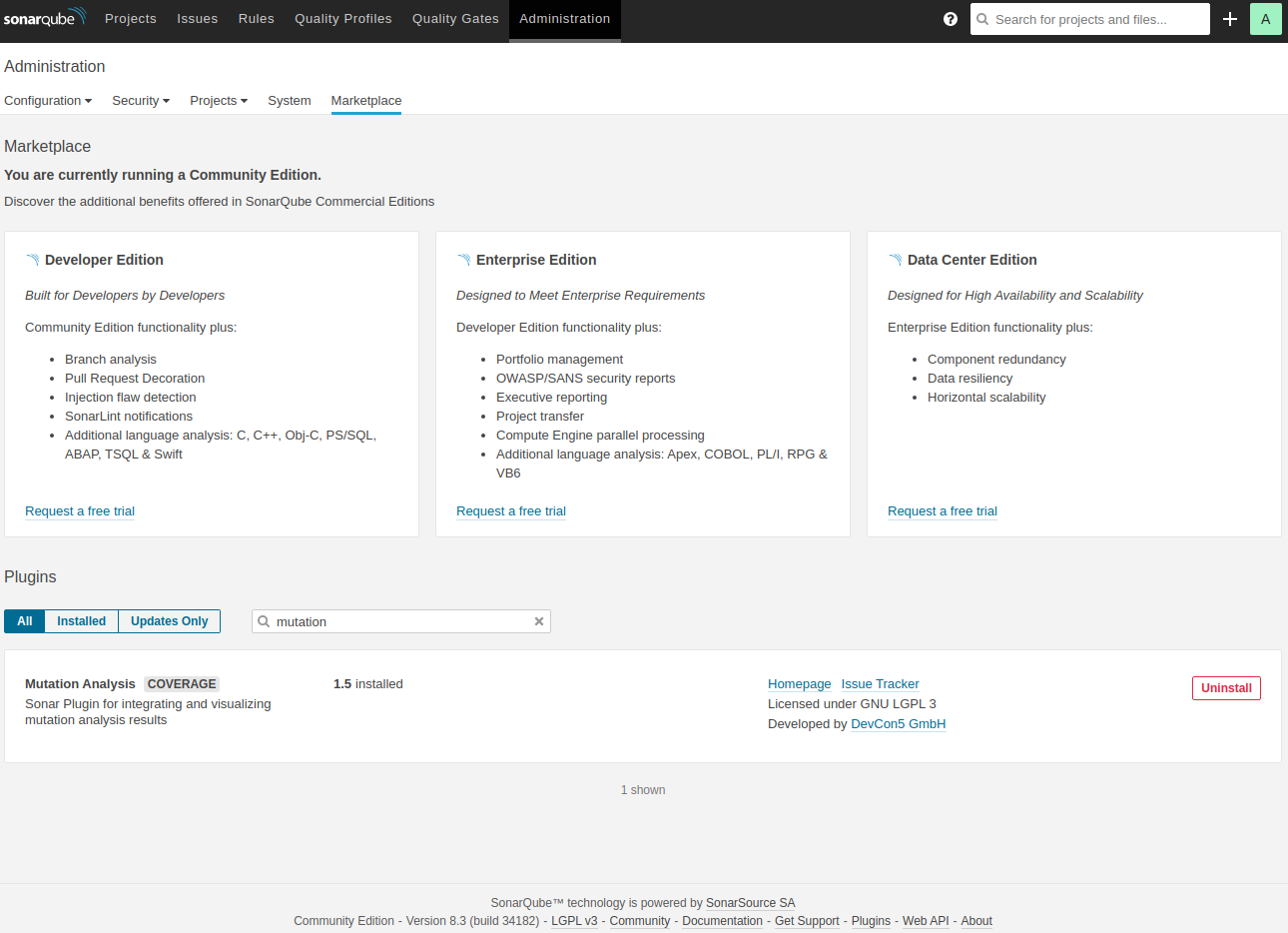Click the Mutation Analysis plugin name

(x=80, y=684)
